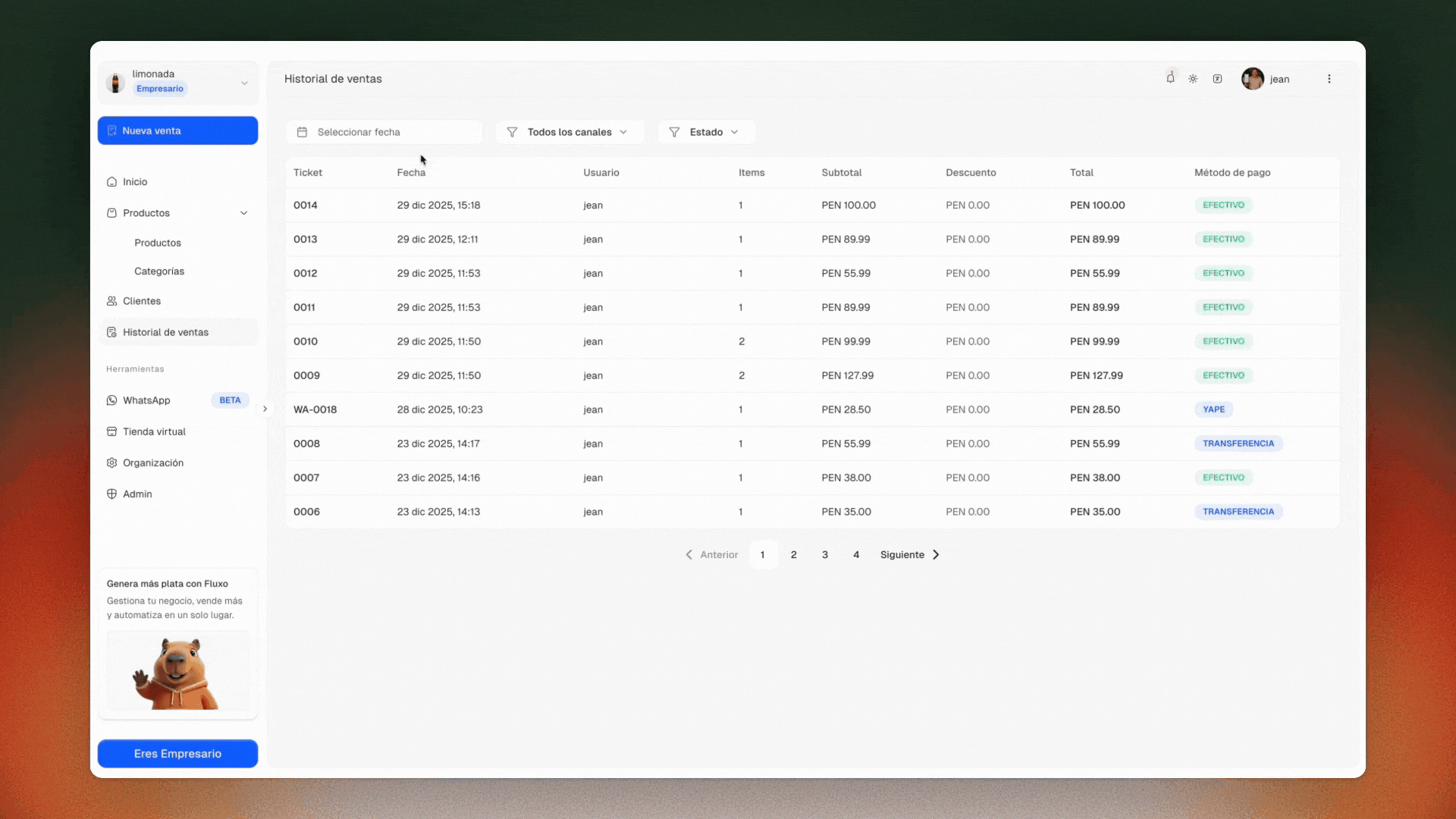Open the Todos los canales filter dropdown
Screen dimensions: 1456x819
[x=569, y=132]
